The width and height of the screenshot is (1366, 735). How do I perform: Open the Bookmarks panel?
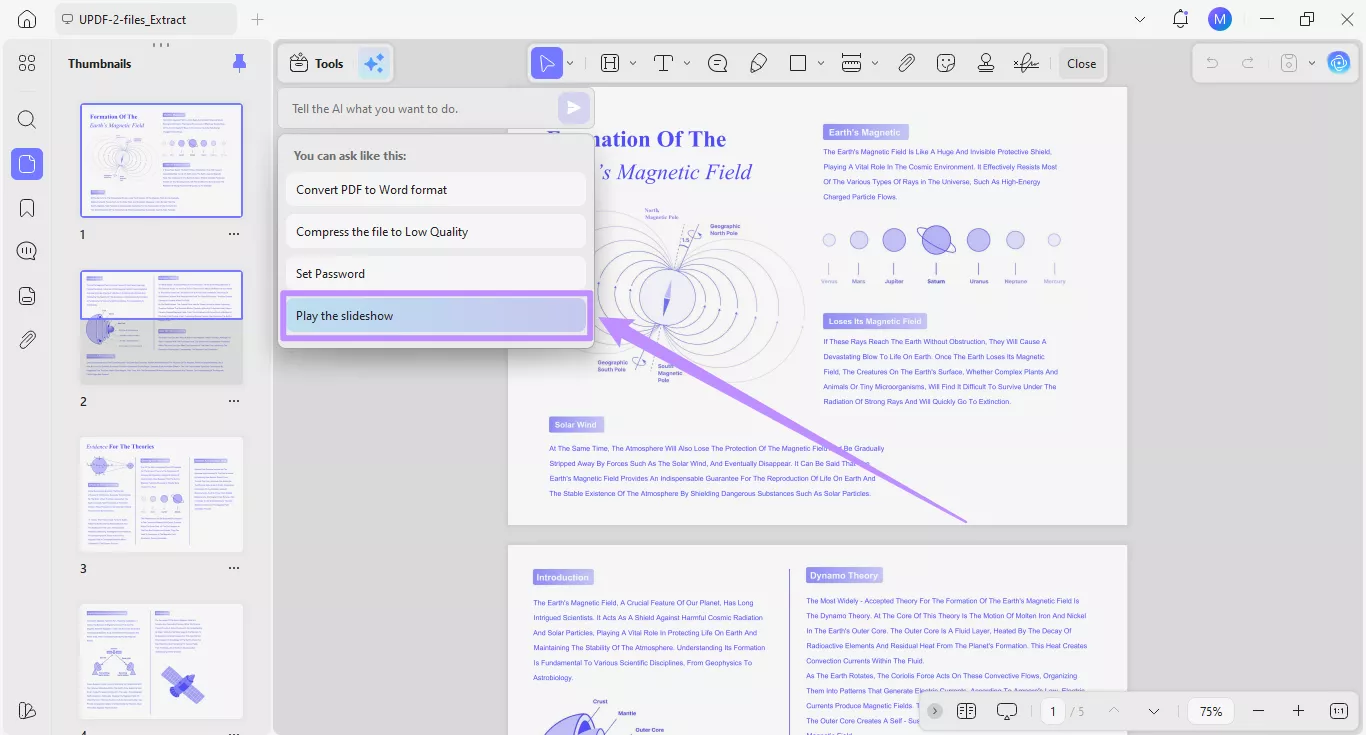pos(27,208)
